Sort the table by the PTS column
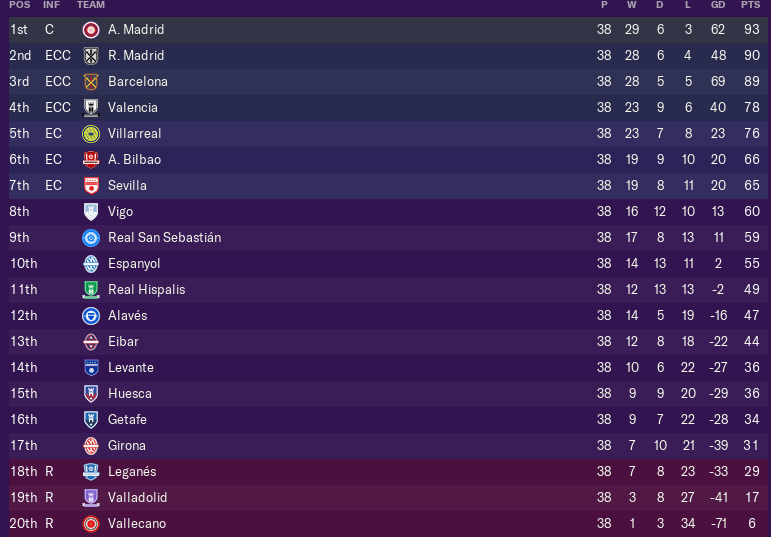 [750, 5]
